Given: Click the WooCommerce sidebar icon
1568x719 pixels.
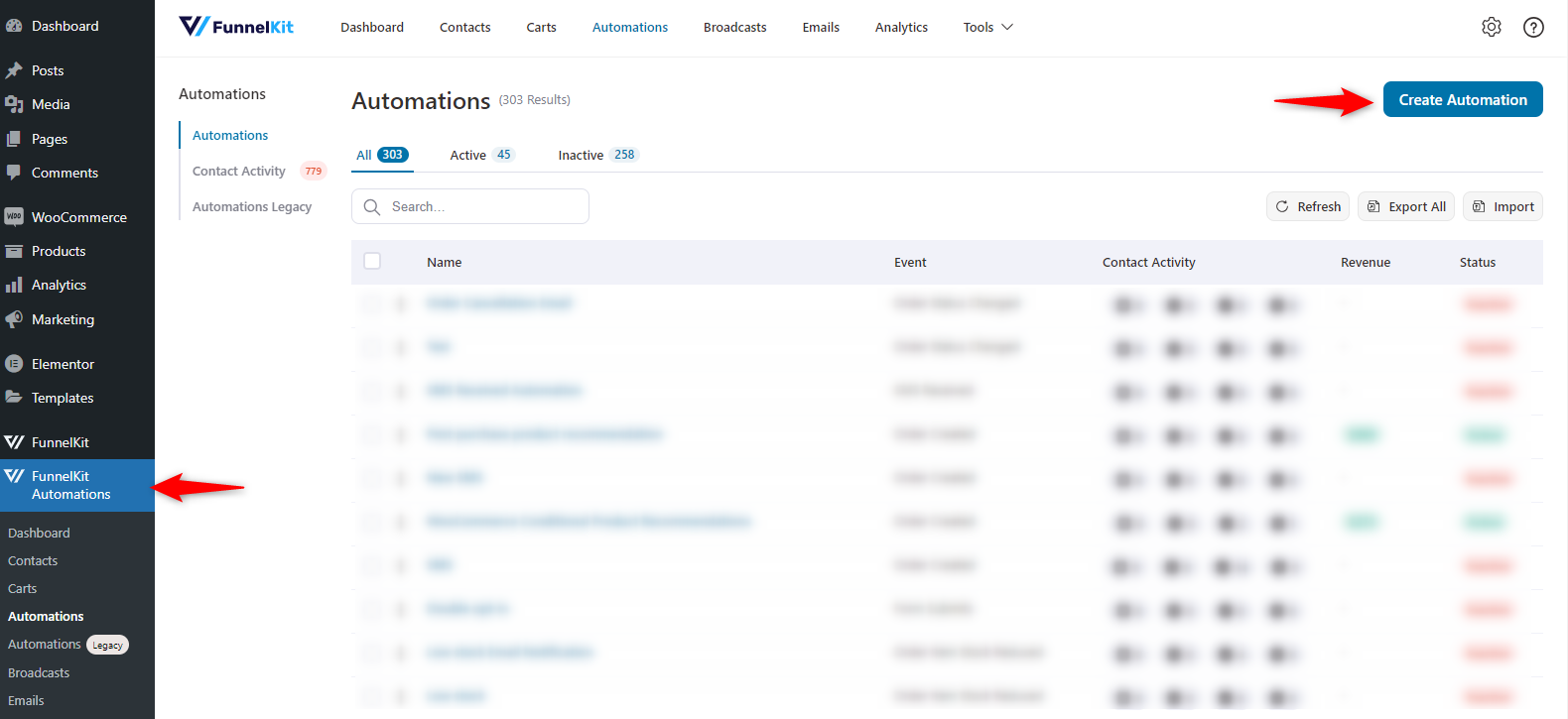Looking at the screenshot, I should point(14,217).
